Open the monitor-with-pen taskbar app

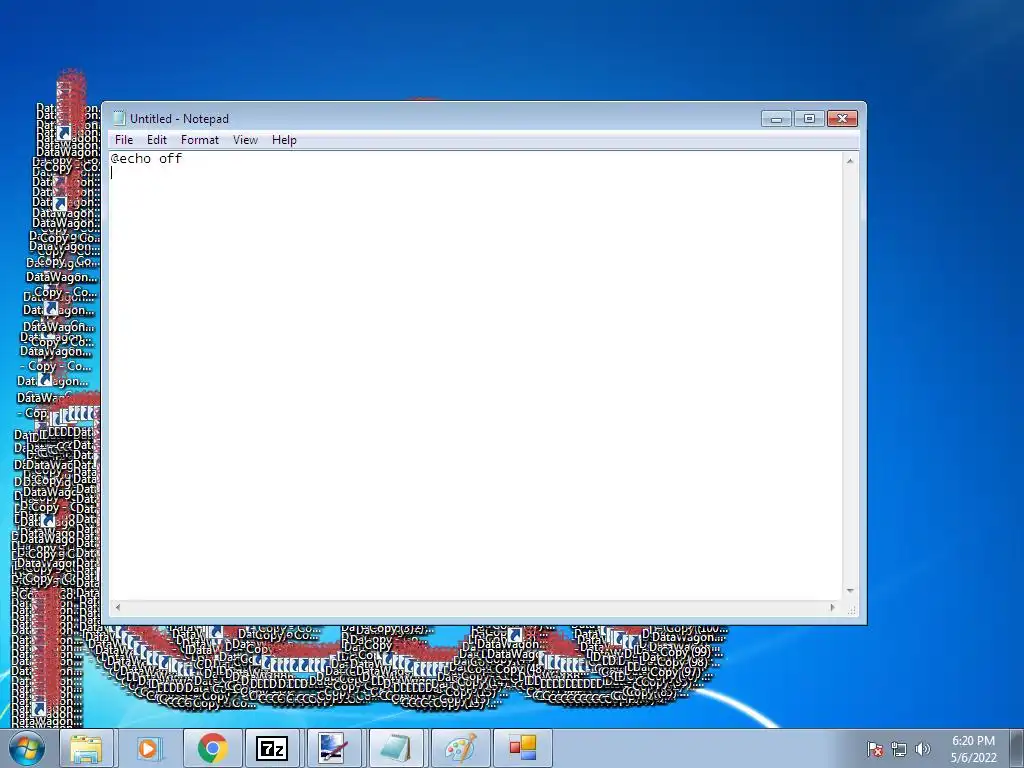click(334, 748)
